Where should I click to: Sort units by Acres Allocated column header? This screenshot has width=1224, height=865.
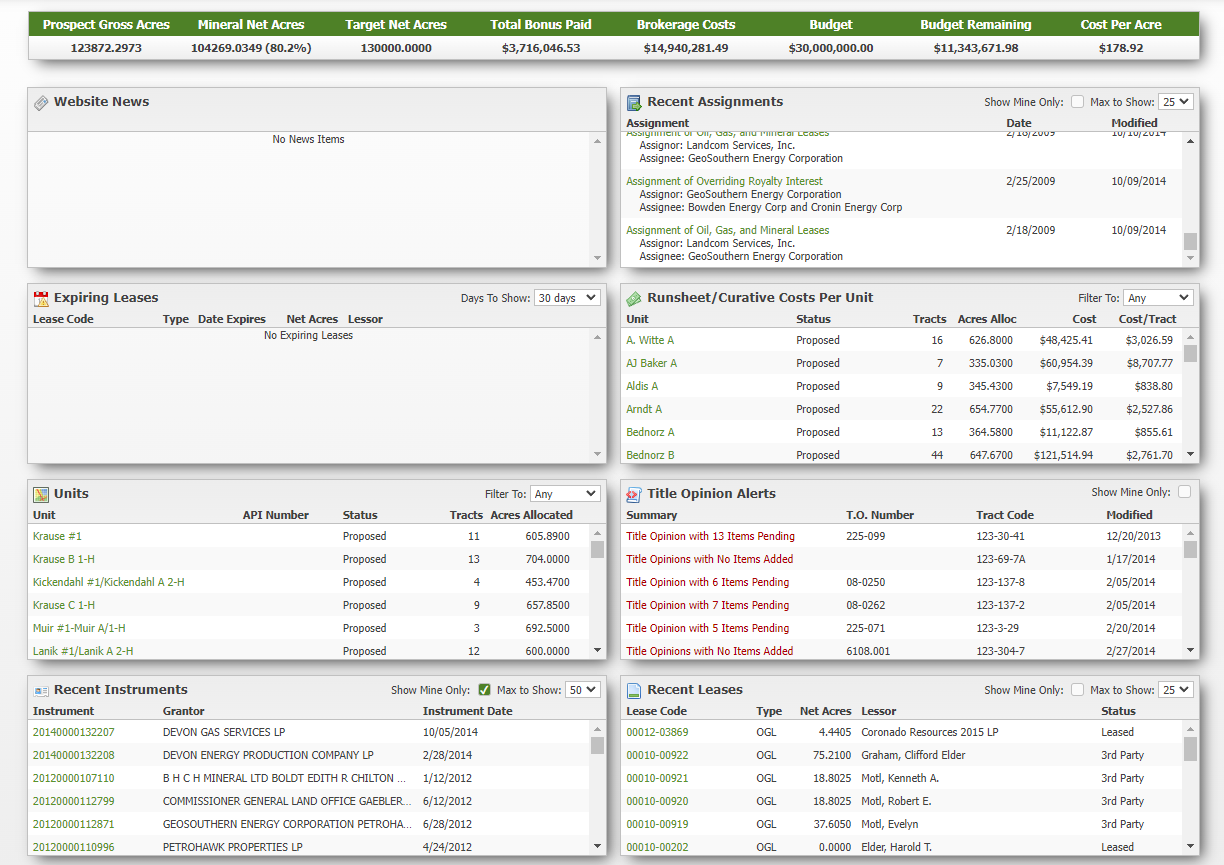(531, 515)
